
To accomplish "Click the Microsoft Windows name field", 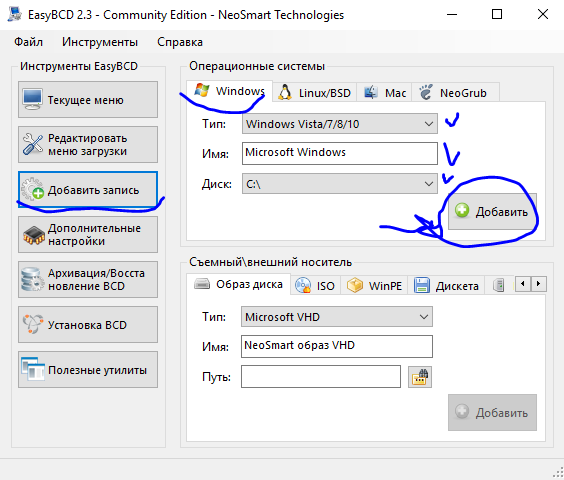I will coord(340,153).
